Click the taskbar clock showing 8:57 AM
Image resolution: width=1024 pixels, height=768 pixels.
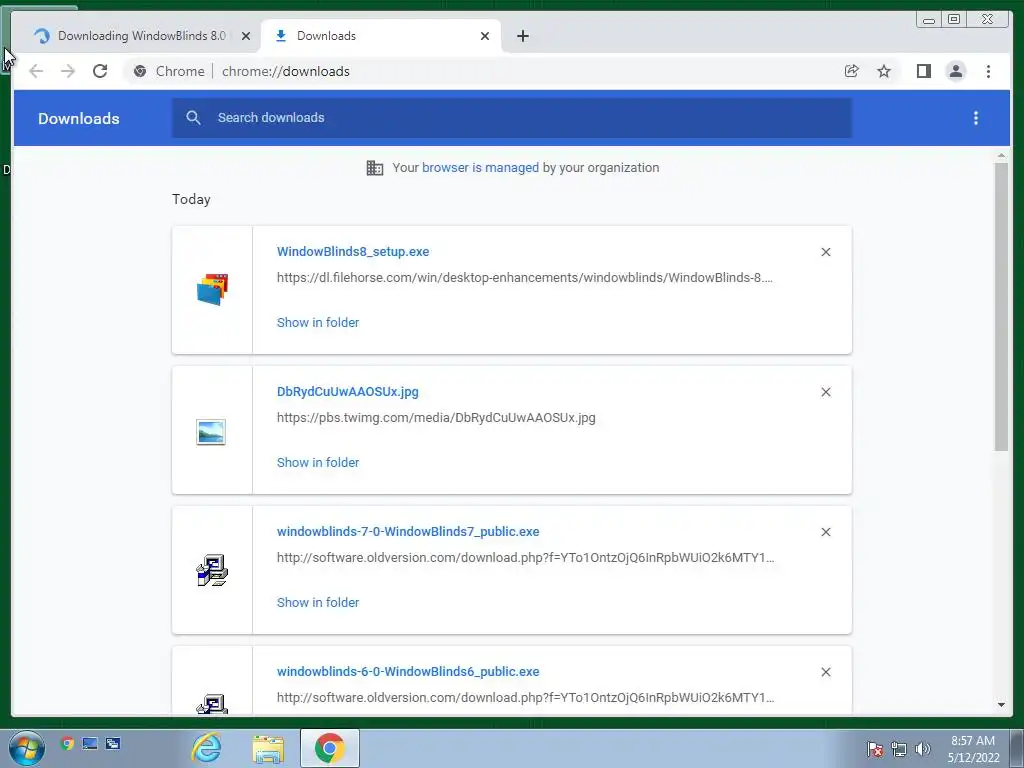point(973,749)
